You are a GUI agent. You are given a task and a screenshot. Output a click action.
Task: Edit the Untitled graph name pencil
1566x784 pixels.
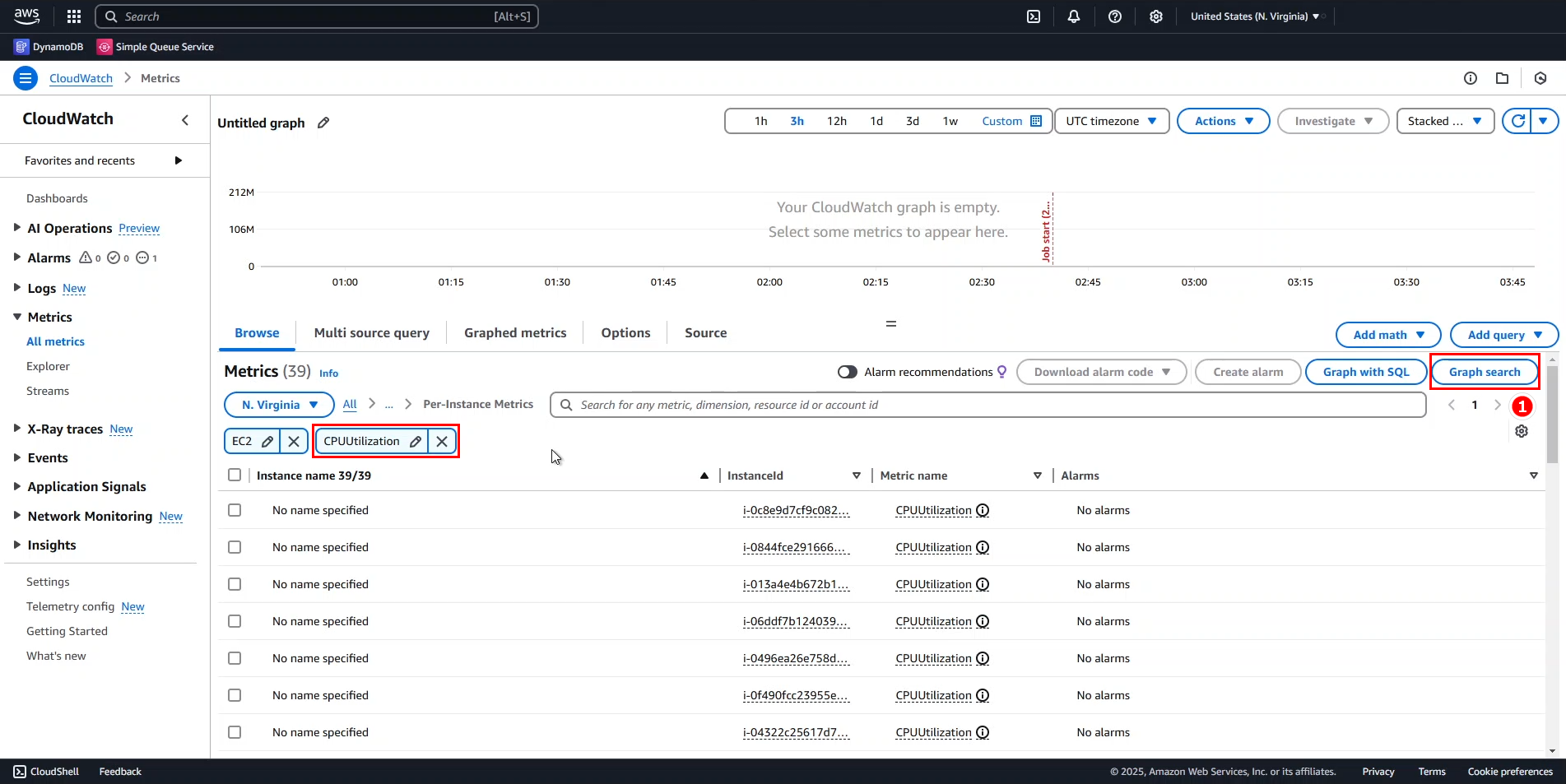pos(323,123)
